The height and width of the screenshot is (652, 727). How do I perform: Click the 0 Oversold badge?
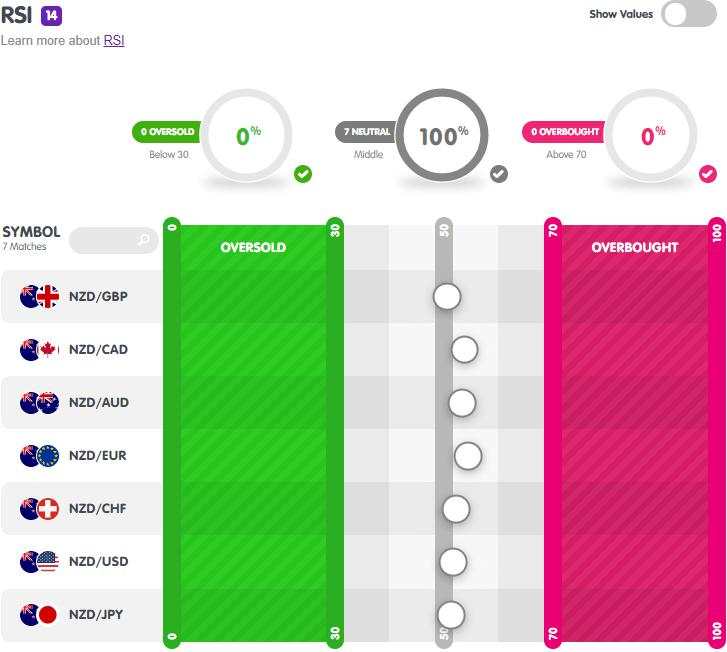tap(167, 132)
